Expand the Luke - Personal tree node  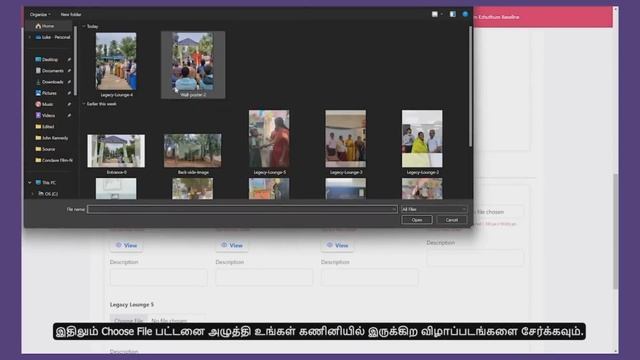coord(29,37)
